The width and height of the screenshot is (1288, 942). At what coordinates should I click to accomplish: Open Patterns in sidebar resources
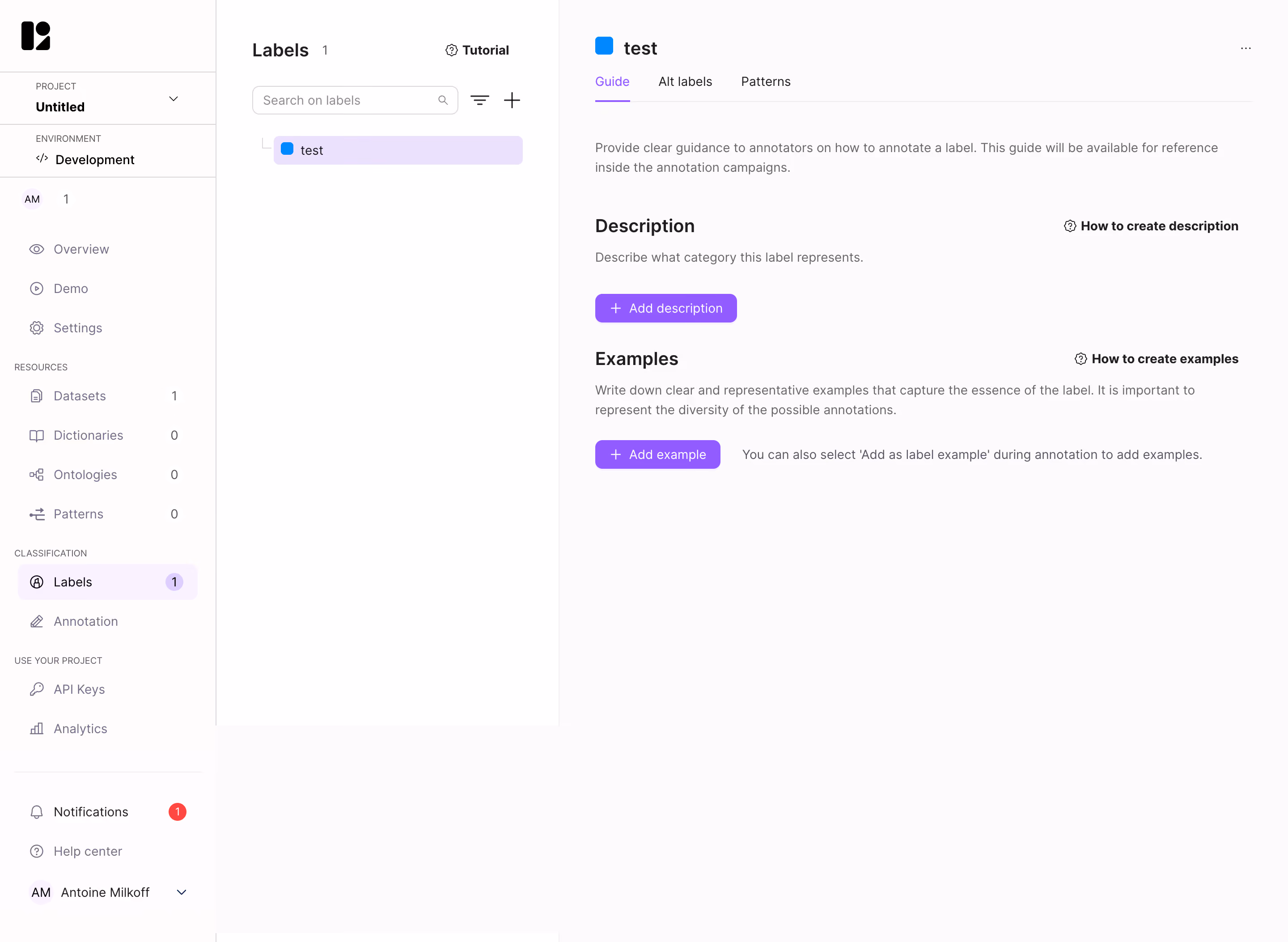coord(107,514)
